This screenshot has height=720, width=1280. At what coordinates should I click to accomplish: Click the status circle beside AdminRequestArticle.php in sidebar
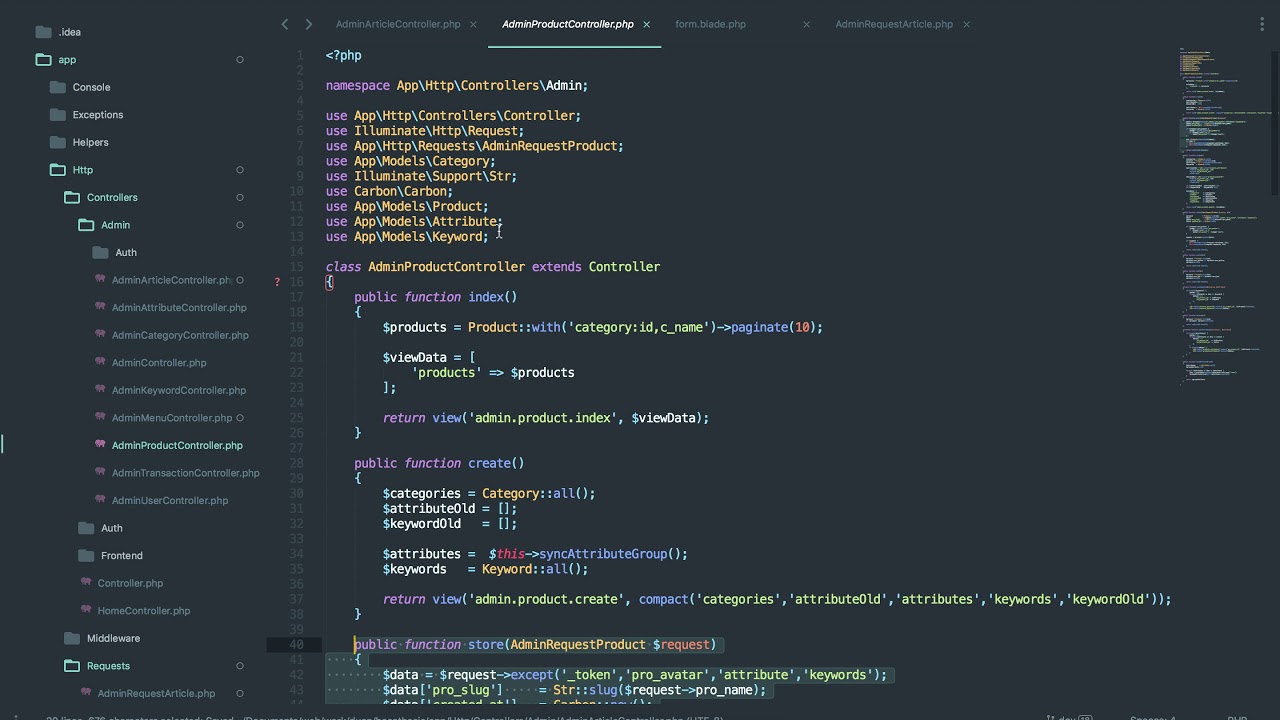[239, 693]
